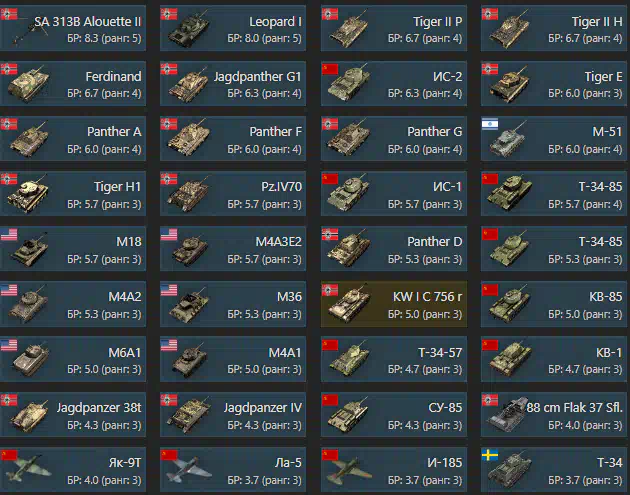The image size is (630, 495).
Task: Open the highlighted KW I C 756 r card
Action: [x=394, y=303]
